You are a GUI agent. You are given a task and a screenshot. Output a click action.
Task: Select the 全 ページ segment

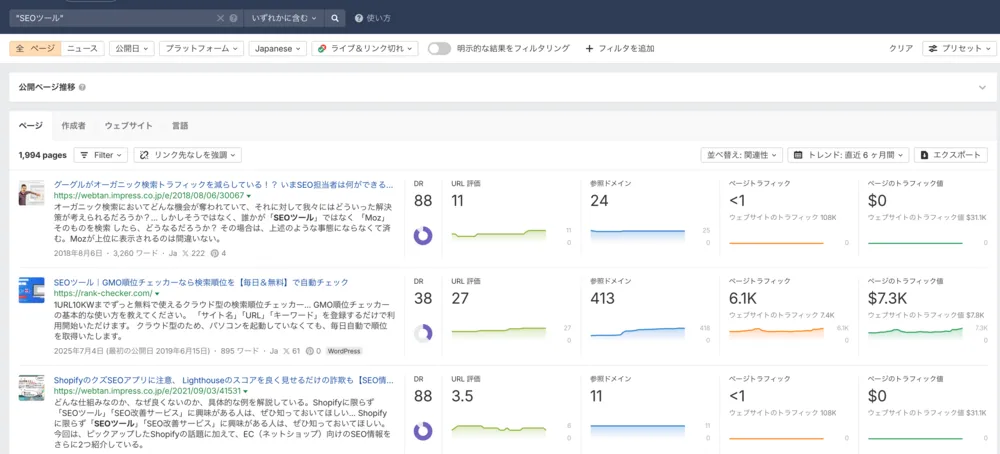coord(35,48)
